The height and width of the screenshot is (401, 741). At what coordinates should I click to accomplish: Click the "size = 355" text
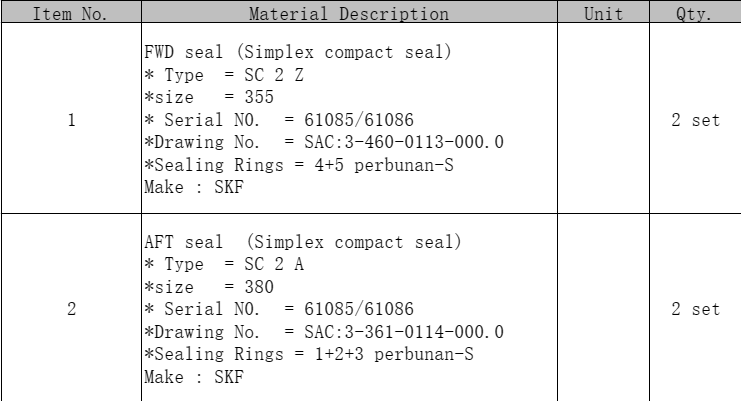pos(210,98)
